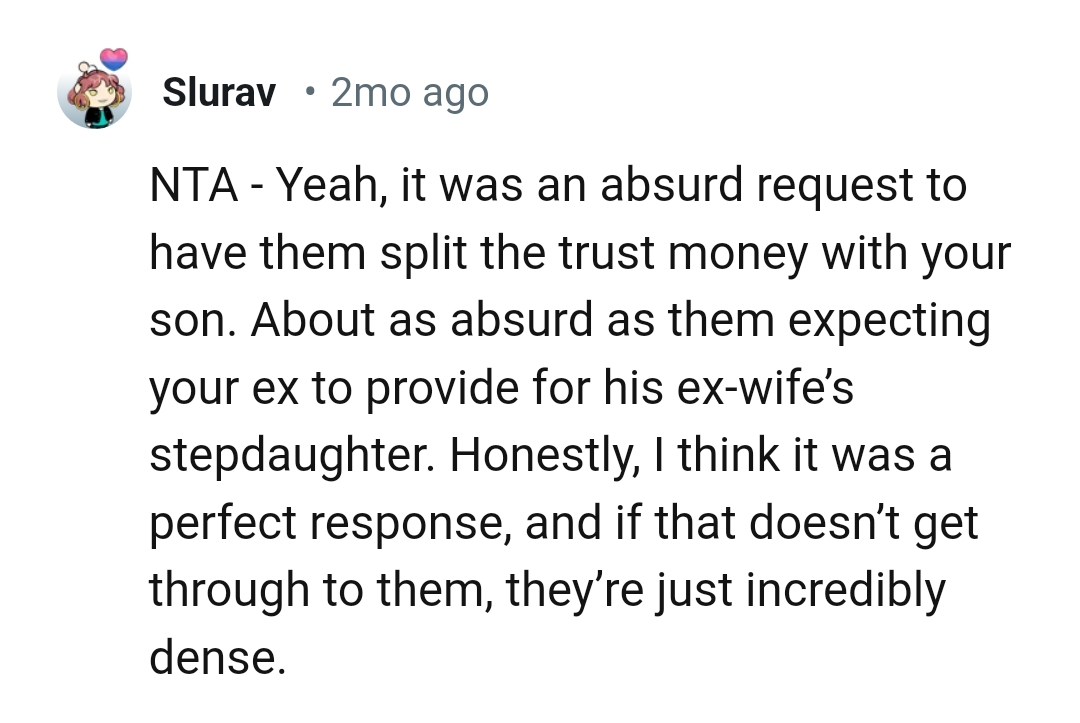This screenshot has width=1080, height=723.
Task: Click the "2mo ago" timestamp
Action: click(x=409, y=93)
